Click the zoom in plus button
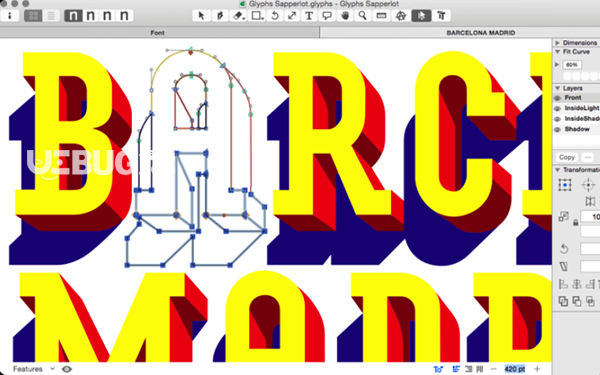The height and width of the screenshot is (375, 600). (537, 369)
